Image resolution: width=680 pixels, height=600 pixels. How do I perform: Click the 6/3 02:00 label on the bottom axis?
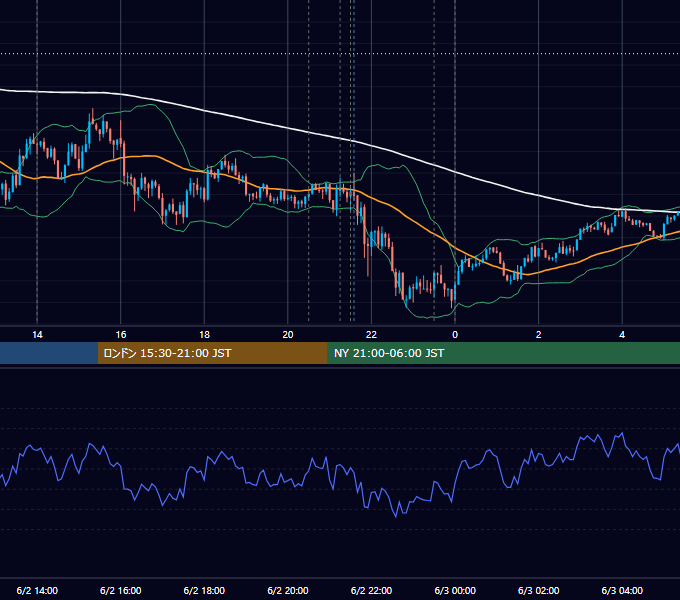pos(539,590)
